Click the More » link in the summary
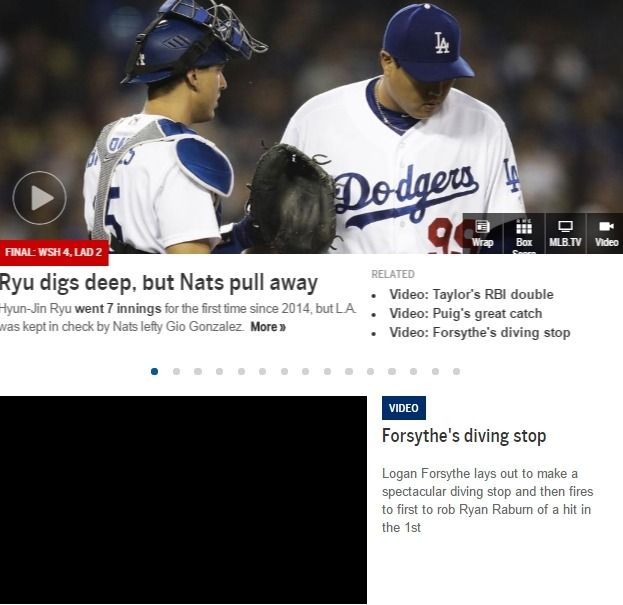 click(x=268, y=327)
